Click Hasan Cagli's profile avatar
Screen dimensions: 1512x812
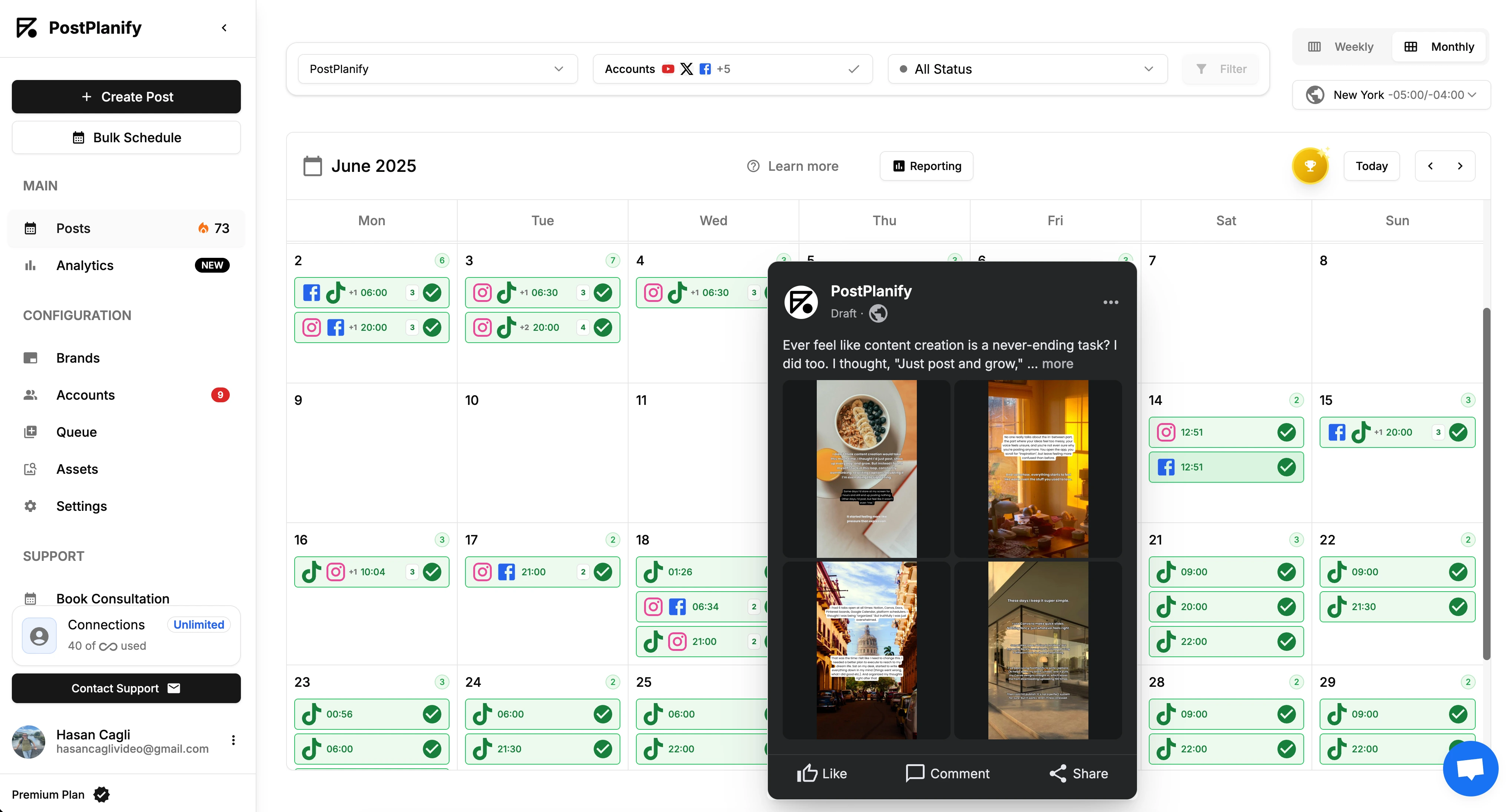pyautogui.click(x=28, y=742)
